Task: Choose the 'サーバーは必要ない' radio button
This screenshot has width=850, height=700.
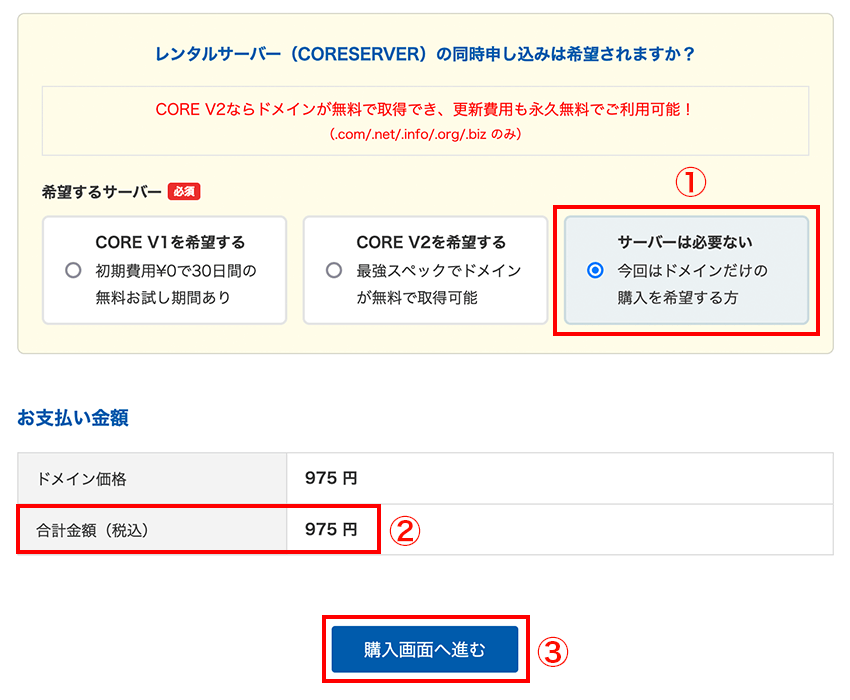Action: (x=595, y=270)
